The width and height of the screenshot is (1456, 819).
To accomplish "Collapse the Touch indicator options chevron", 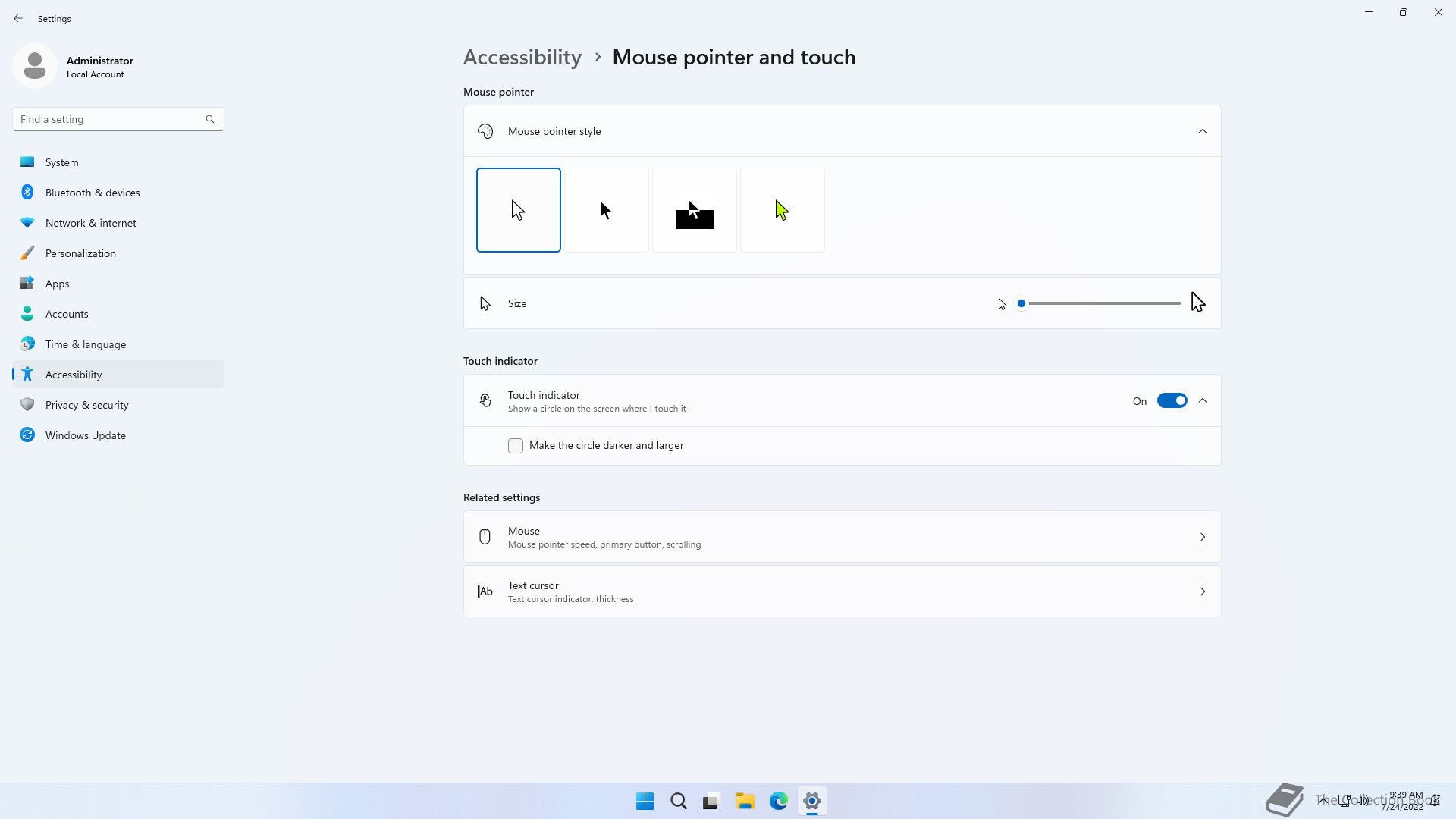I will point(1202,400).
